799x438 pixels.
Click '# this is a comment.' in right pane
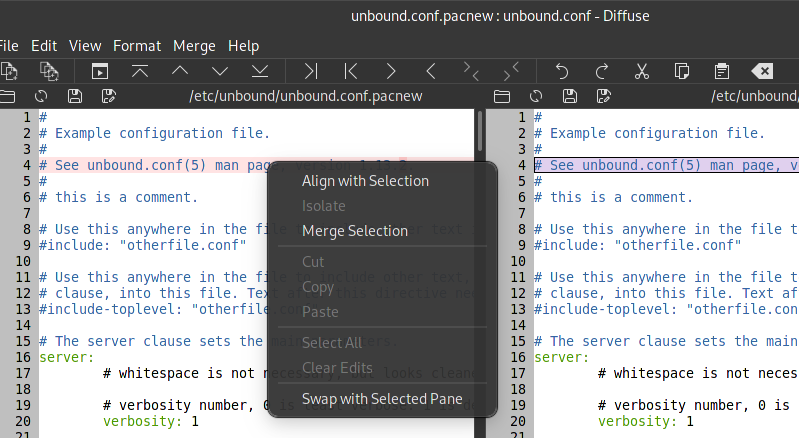tap(614, 197)
